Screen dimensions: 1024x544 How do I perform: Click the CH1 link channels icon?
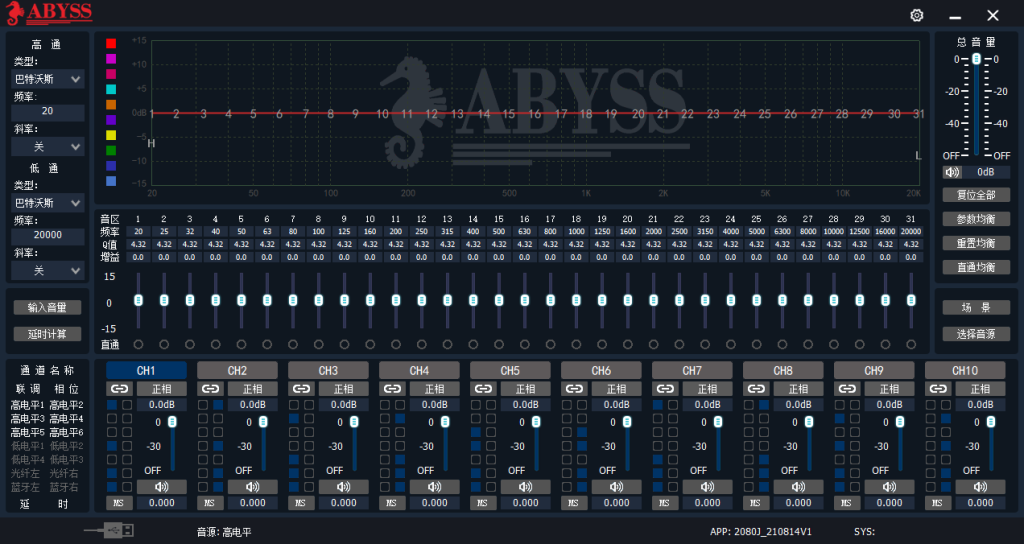[x=119, y=389]
